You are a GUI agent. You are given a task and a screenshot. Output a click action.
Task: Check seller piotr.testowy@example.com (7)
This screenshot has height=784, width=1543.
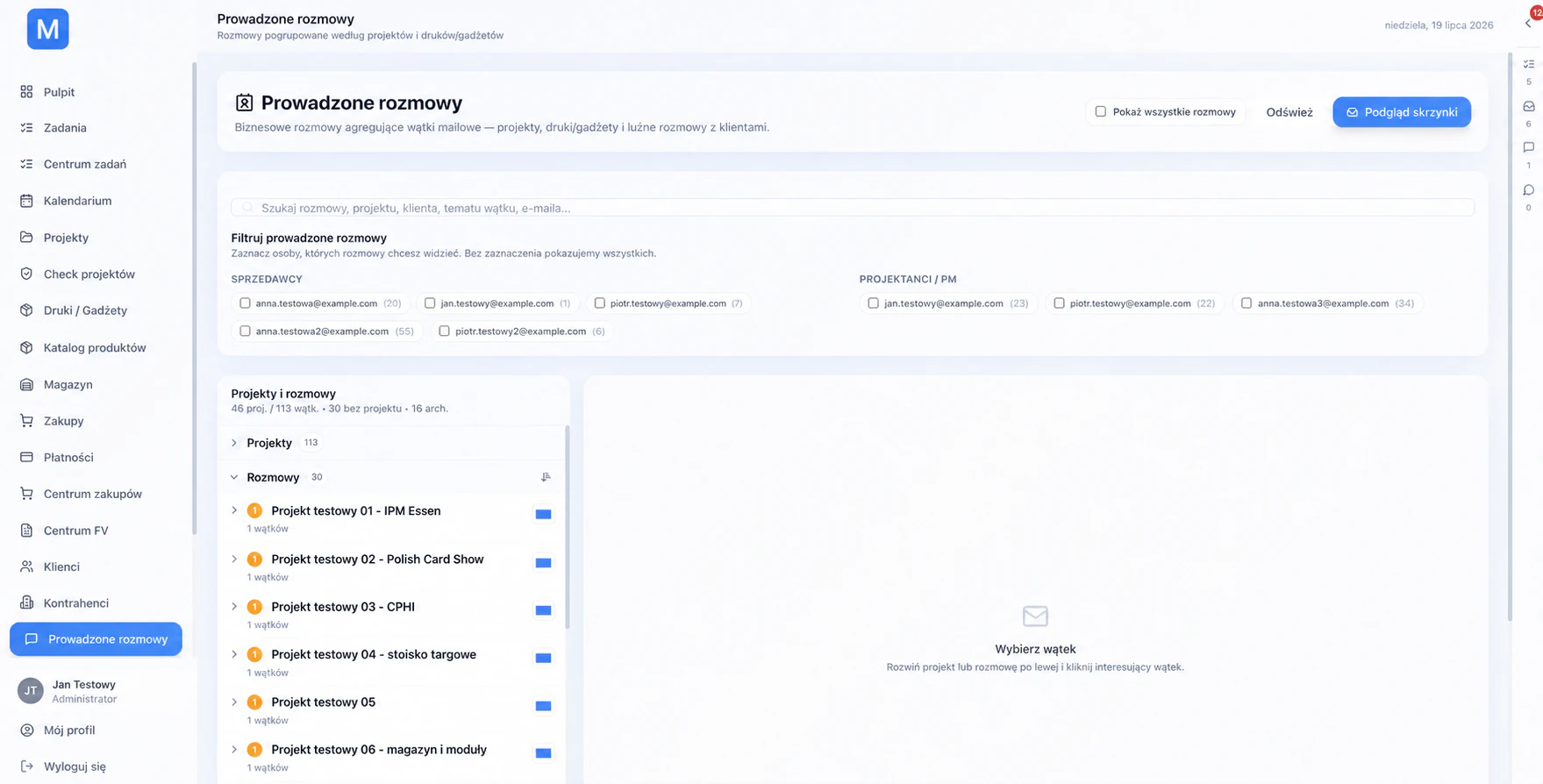600,303
